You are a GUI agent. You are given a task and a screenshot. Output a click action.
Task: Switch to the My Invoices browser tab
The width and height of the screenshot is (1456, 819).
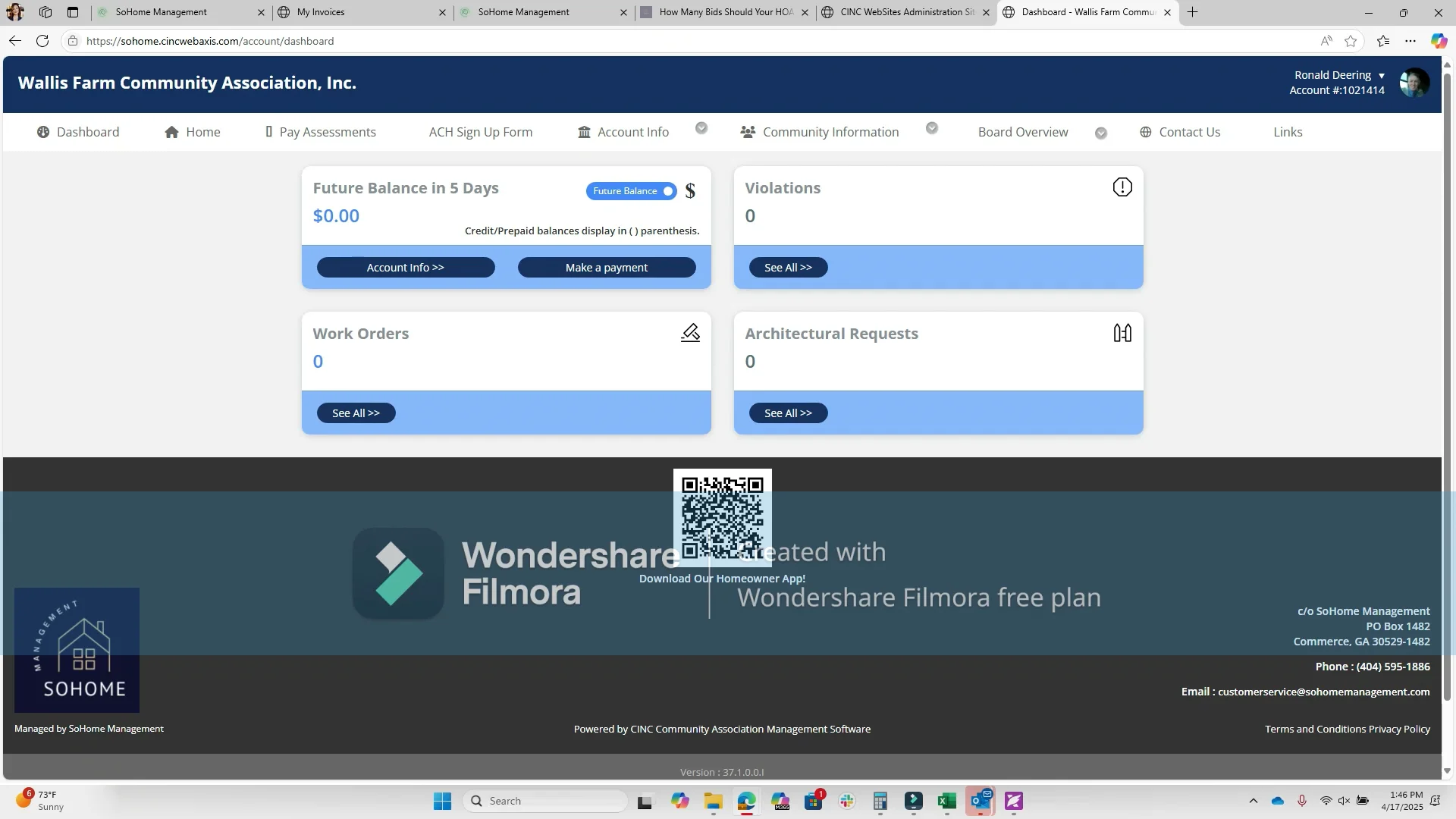click(321, 12)
